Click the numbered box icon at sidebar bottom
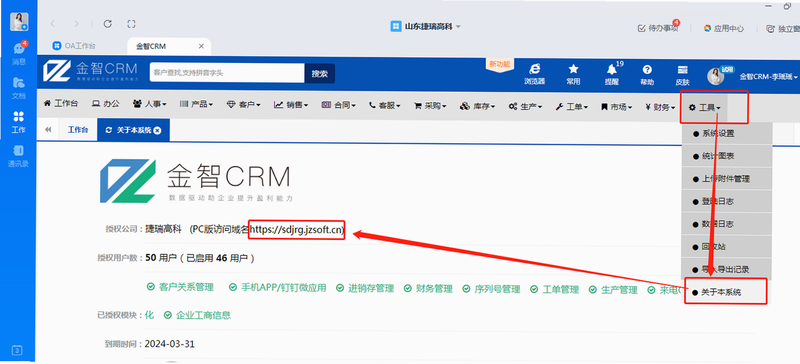This screenshot has width=800, height=364. pyautogui.click(x=17, y=351)
